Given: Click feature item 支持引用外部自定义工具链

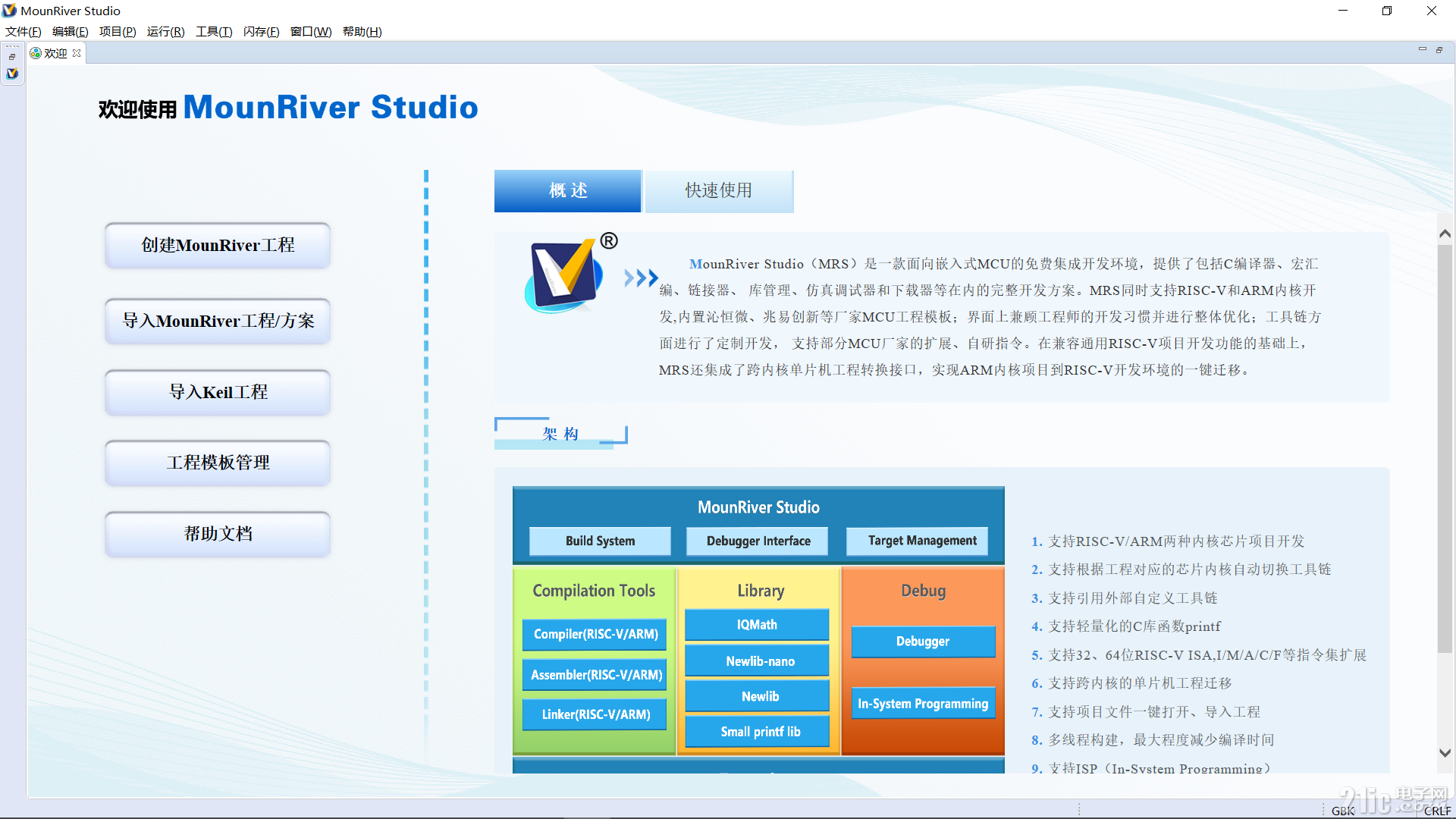Looking at the screenshot, I should click(1132, 598).
